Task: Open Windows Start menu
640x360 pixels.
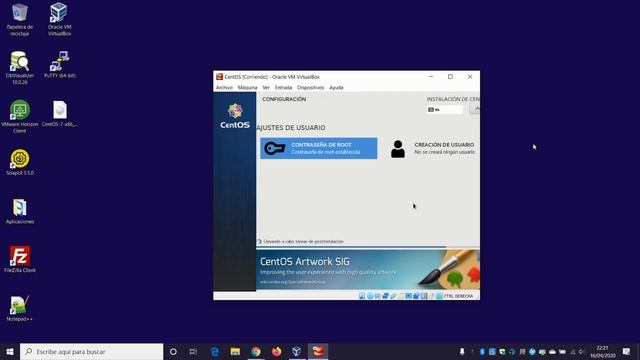Action: point(10,351)
